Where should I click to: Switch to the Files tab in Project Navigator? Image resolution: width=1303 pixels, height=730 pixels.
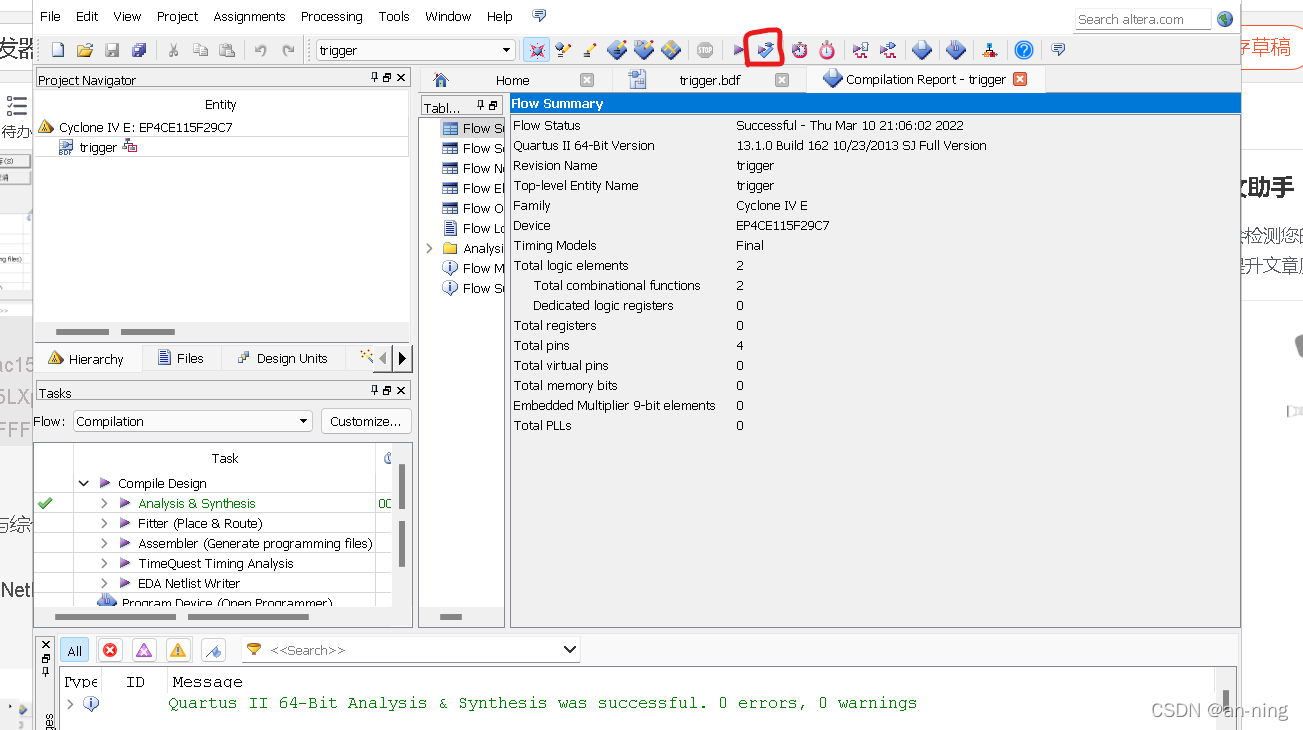pos(180,358)
